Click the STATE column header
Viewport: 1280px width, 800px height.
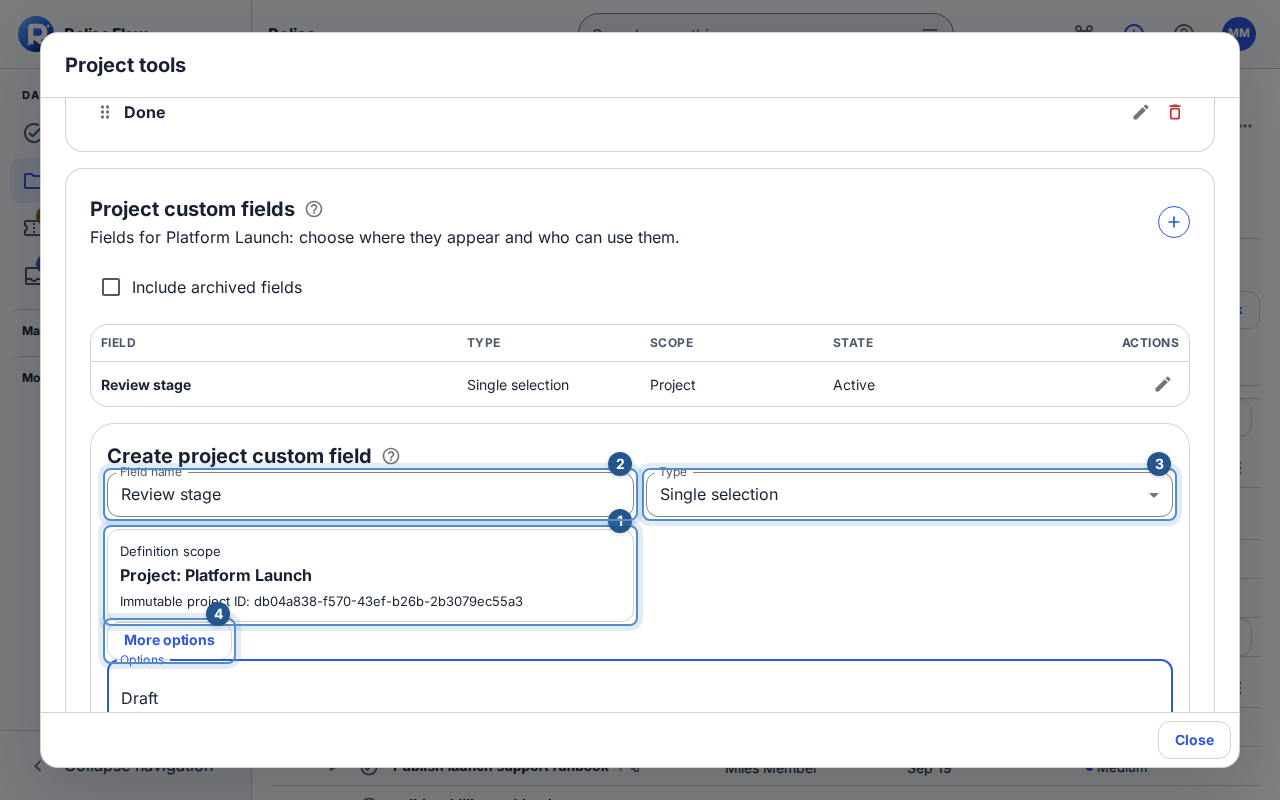pos(853,343)
